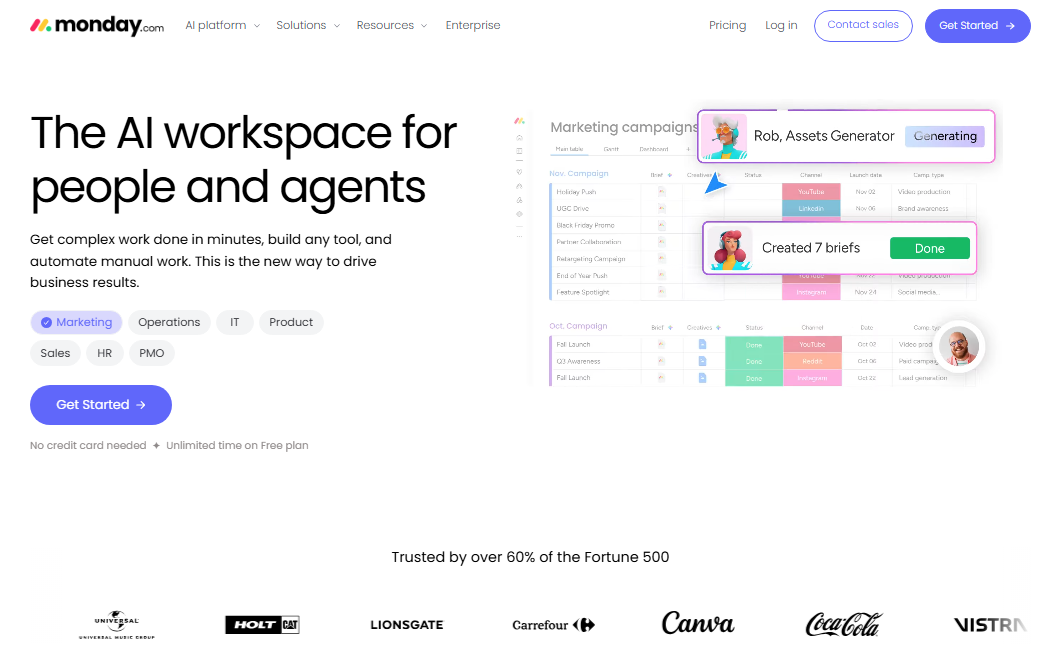The width and height of the screenshot is (1062, 671).
Task: Select the Operations chip
Action: [169, 322]
